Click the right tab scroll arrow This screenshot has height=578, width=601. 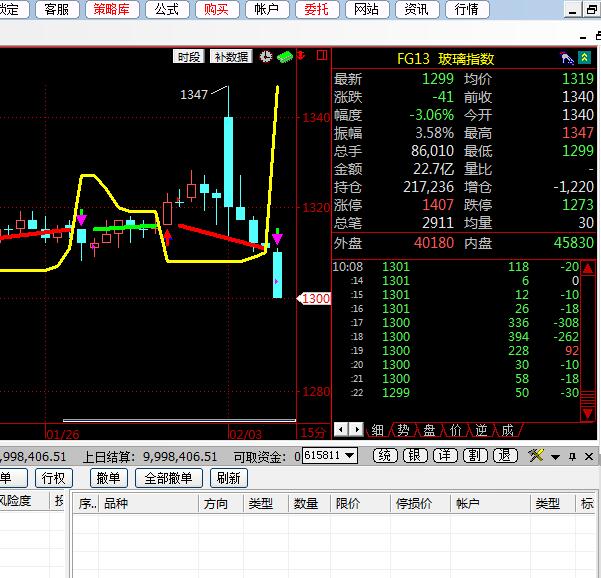tap(356, 429)
